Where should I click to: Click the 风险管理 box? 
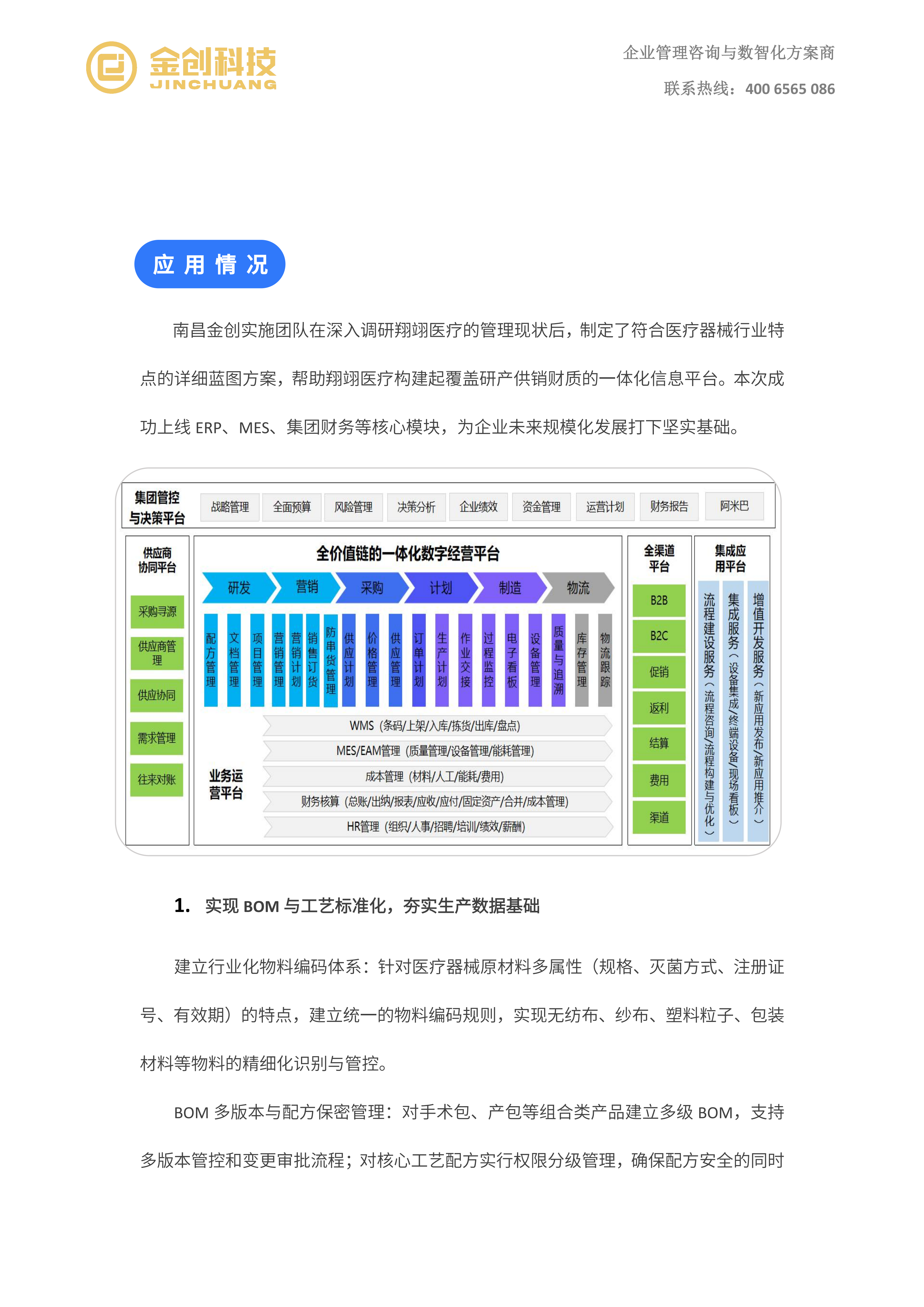click(x=353, y=506)
